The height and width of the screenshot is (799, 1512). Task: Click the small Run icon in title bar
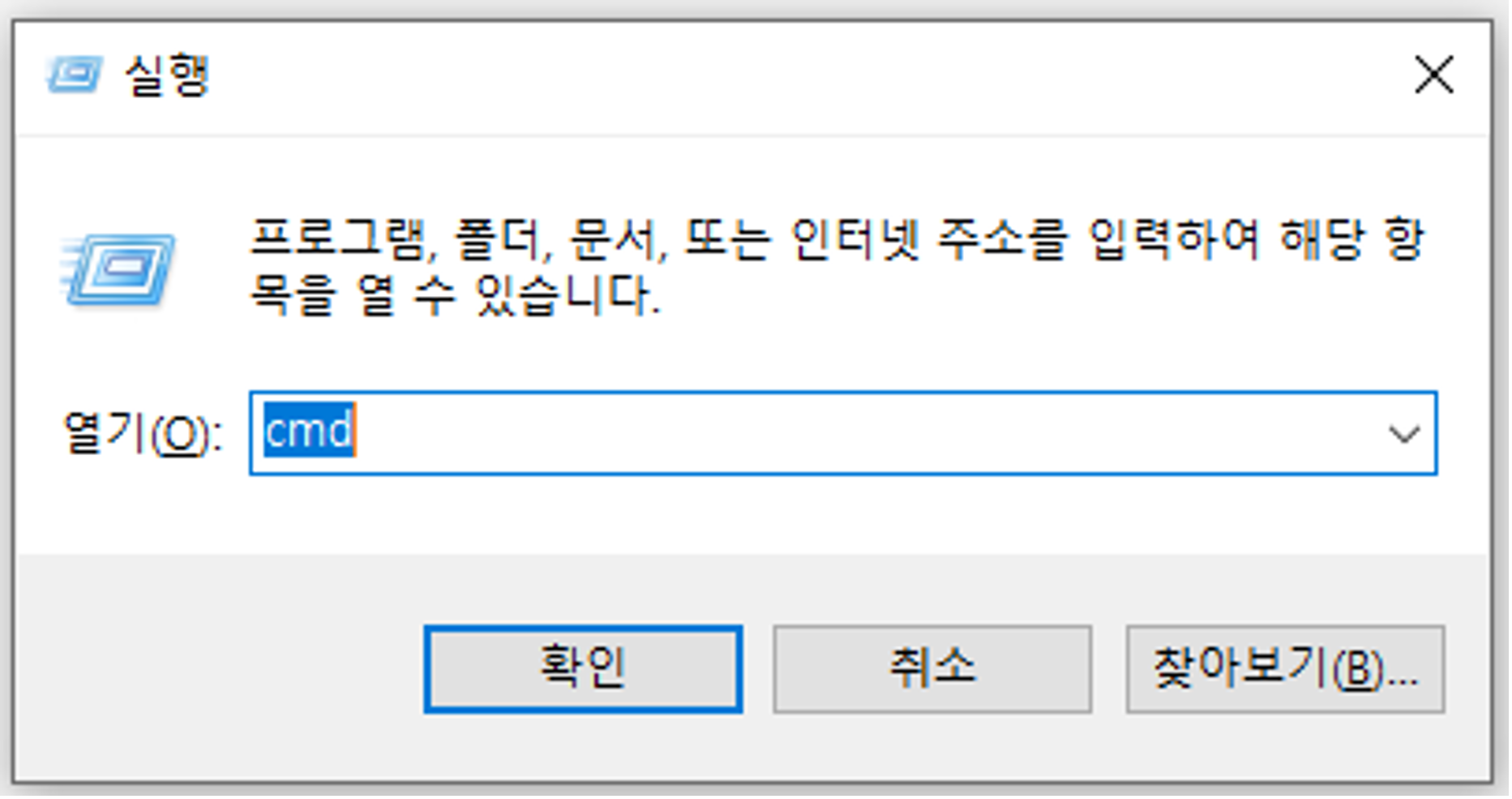75,75
